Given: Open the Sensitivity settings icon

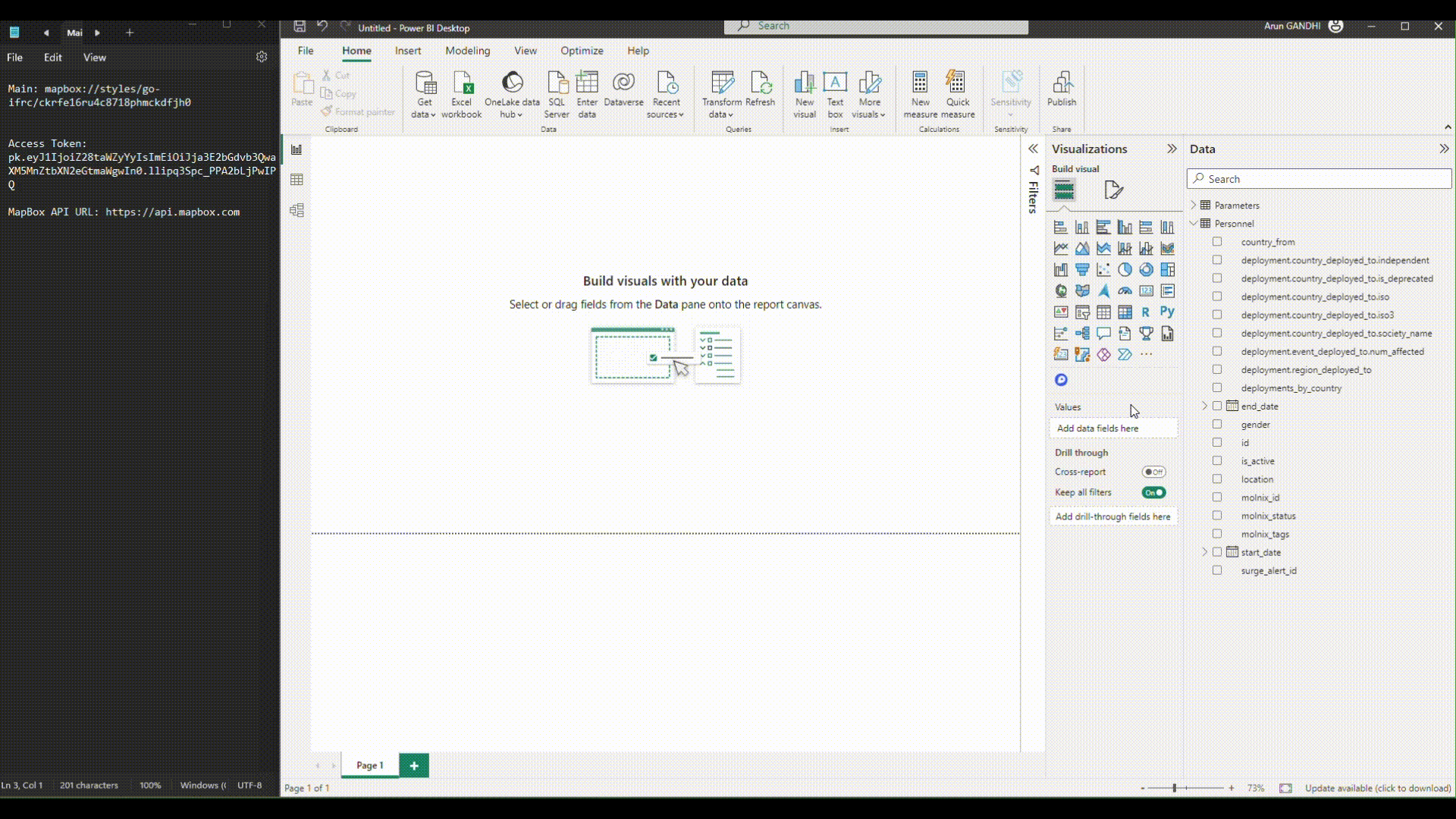Looking at the screenshot, I should coord(1011,93).
